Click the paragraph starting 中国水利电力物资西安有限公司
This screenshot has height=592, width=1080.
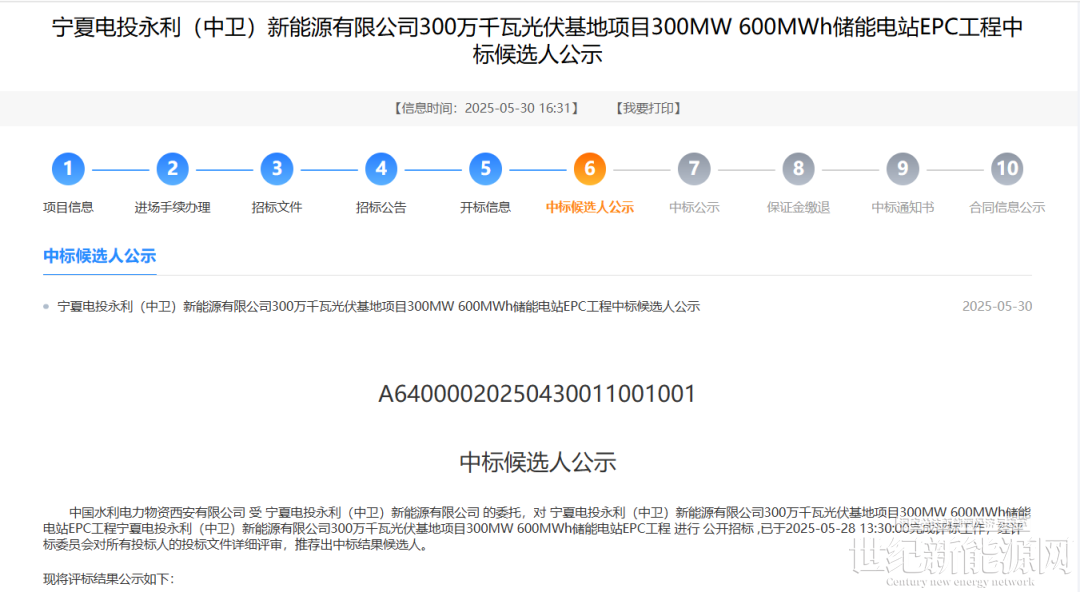pos(537,529)
